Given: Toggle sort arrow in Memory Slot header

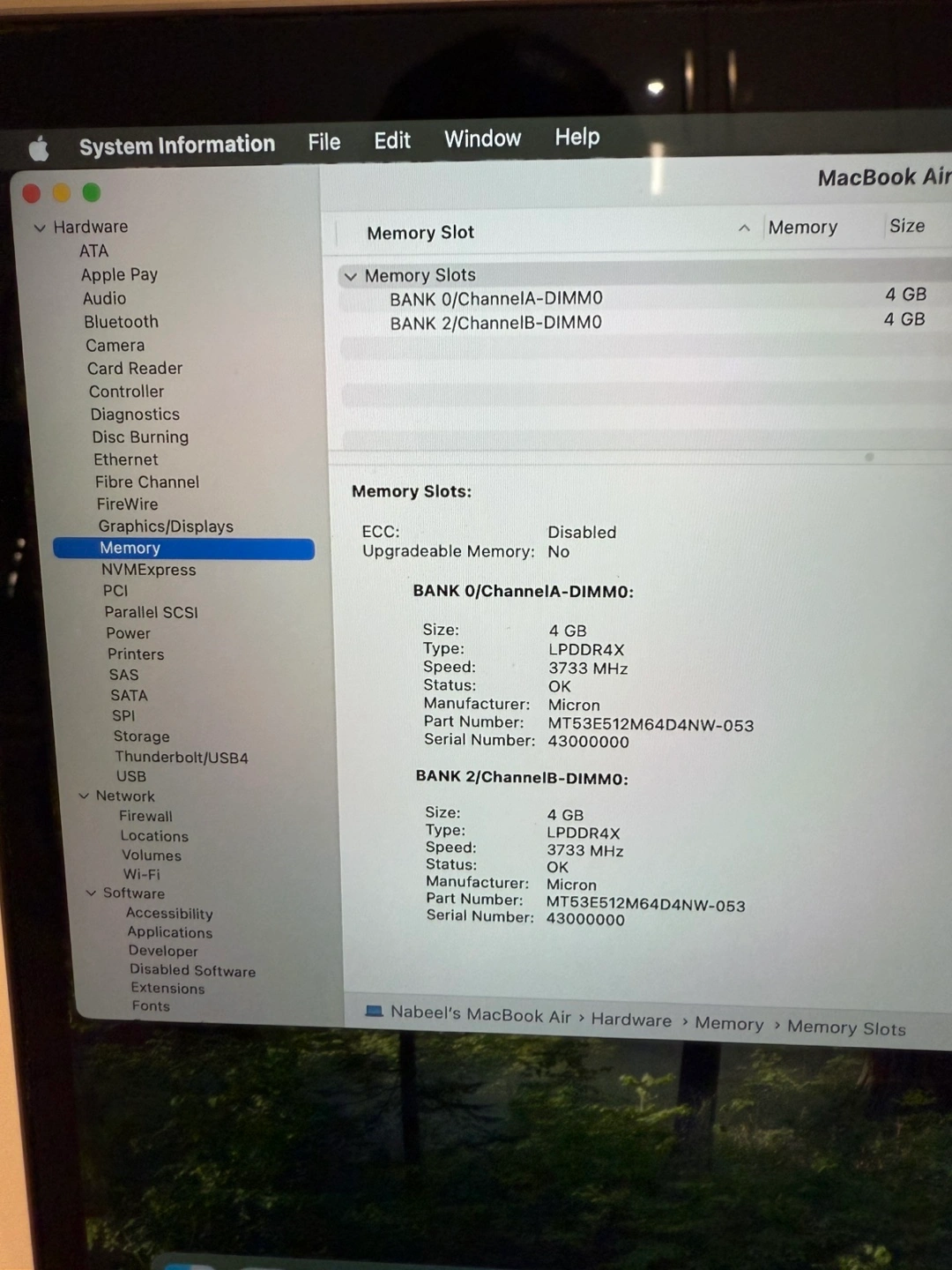Looking at the screenshot, I should click(x=744, y=228).
